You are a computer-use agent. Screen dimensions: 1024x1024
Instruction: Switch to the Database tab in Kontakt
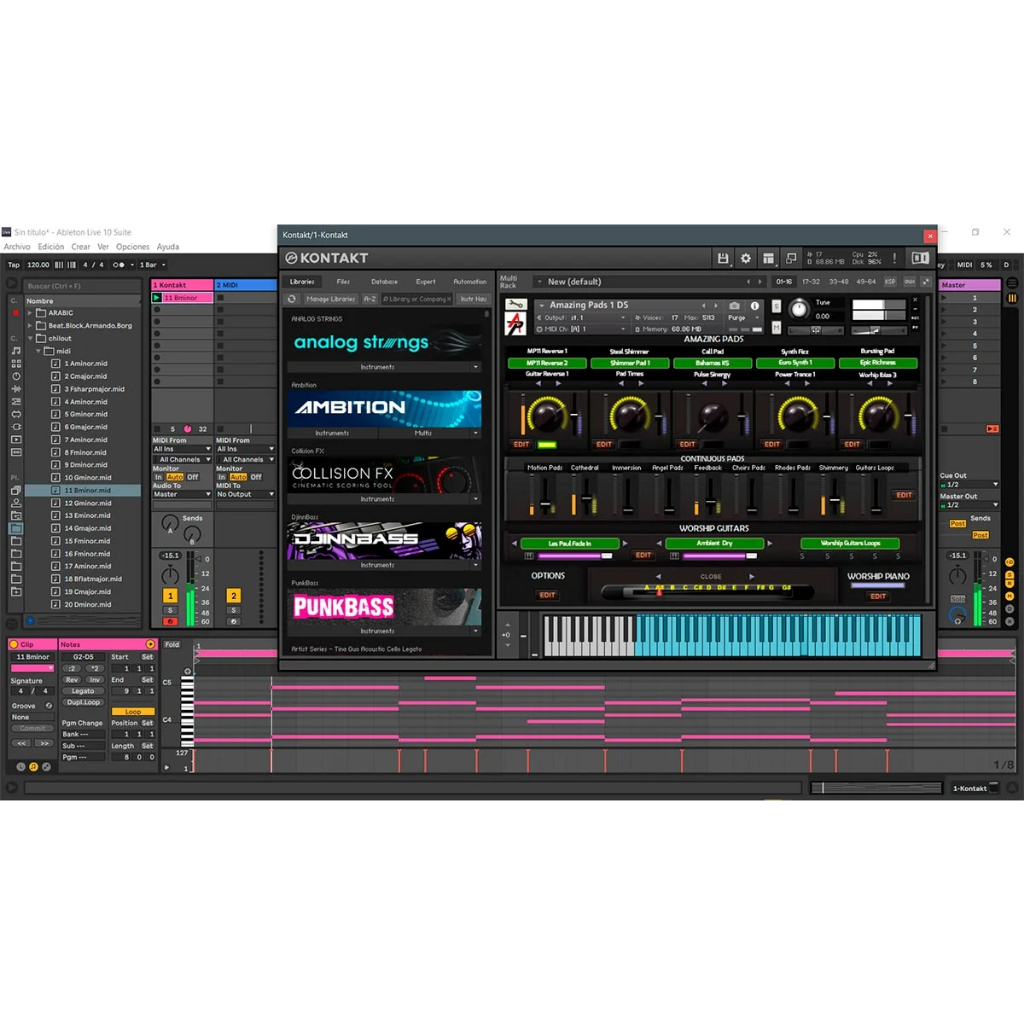tap(384, 282)
